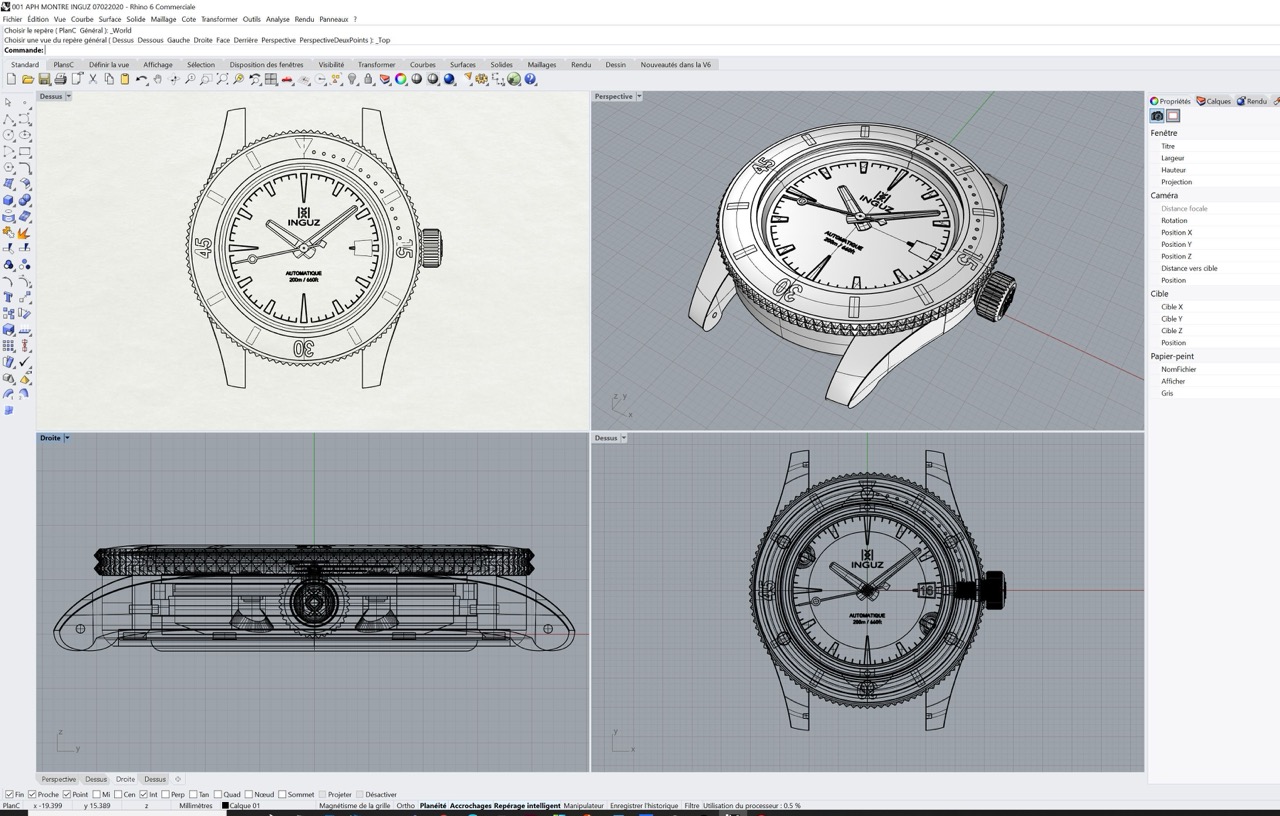This screenshot has height=816, width=1280.
Task: Open the Perspective viewport title dropdown arrow
Action: [x=639, y=96]
